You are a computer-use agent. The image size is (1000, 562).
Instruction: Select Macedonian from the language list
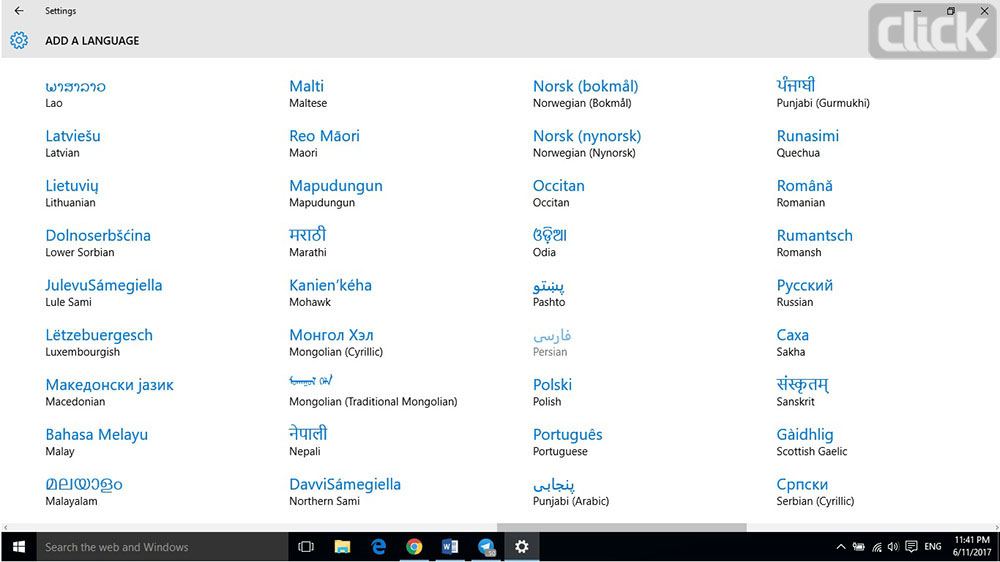pyautogui.click(x=109, y=391)
